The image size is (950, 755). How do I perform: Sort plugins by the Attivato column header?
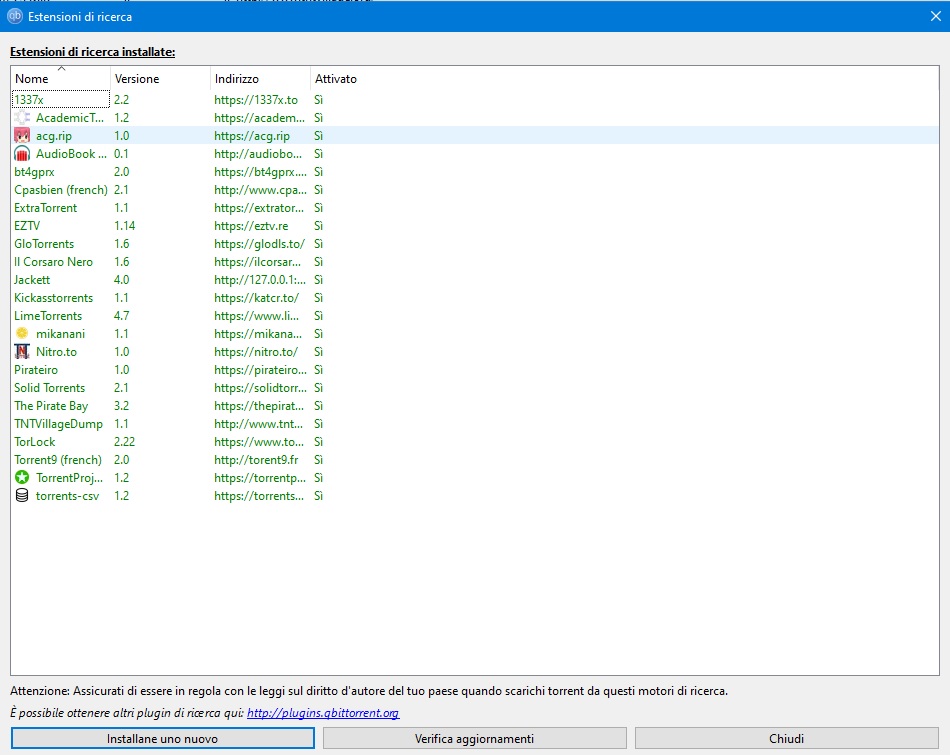coord(336,79)
